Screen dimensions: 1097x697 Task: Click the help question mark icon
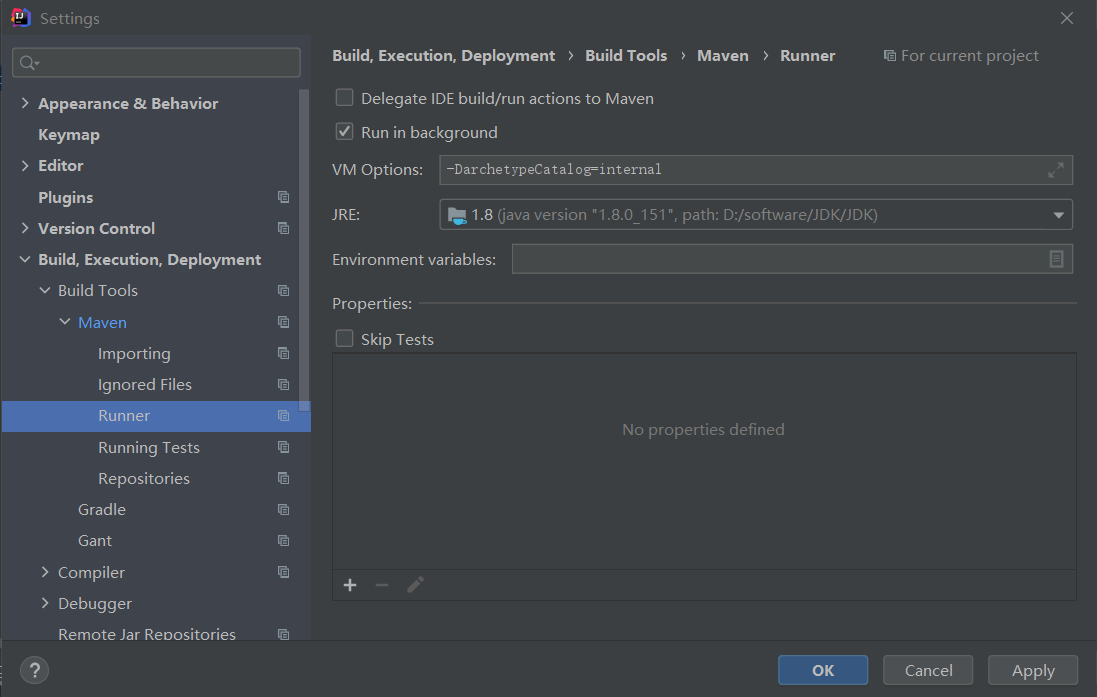(x=34, y=670)
